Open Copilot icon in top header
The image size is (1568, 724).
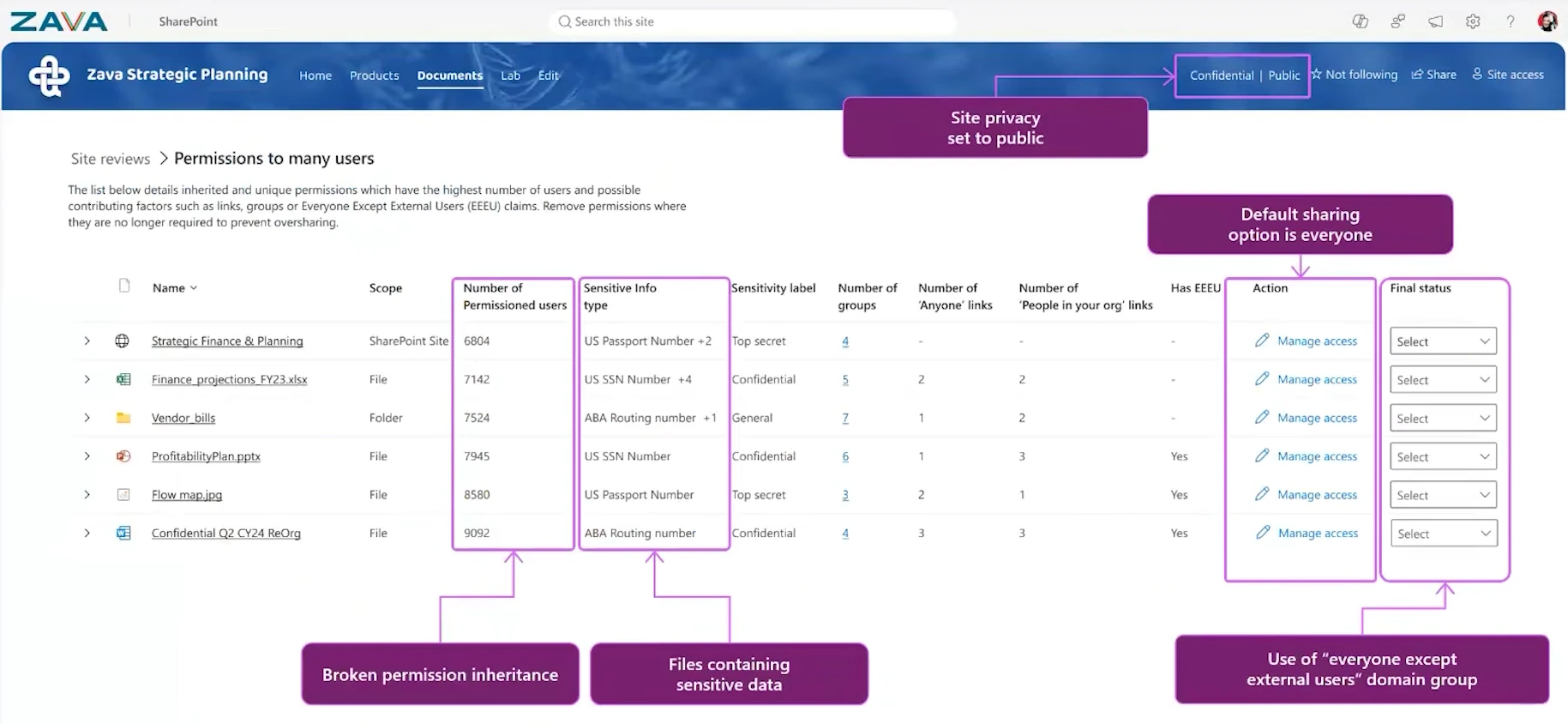pos(1360,21)
